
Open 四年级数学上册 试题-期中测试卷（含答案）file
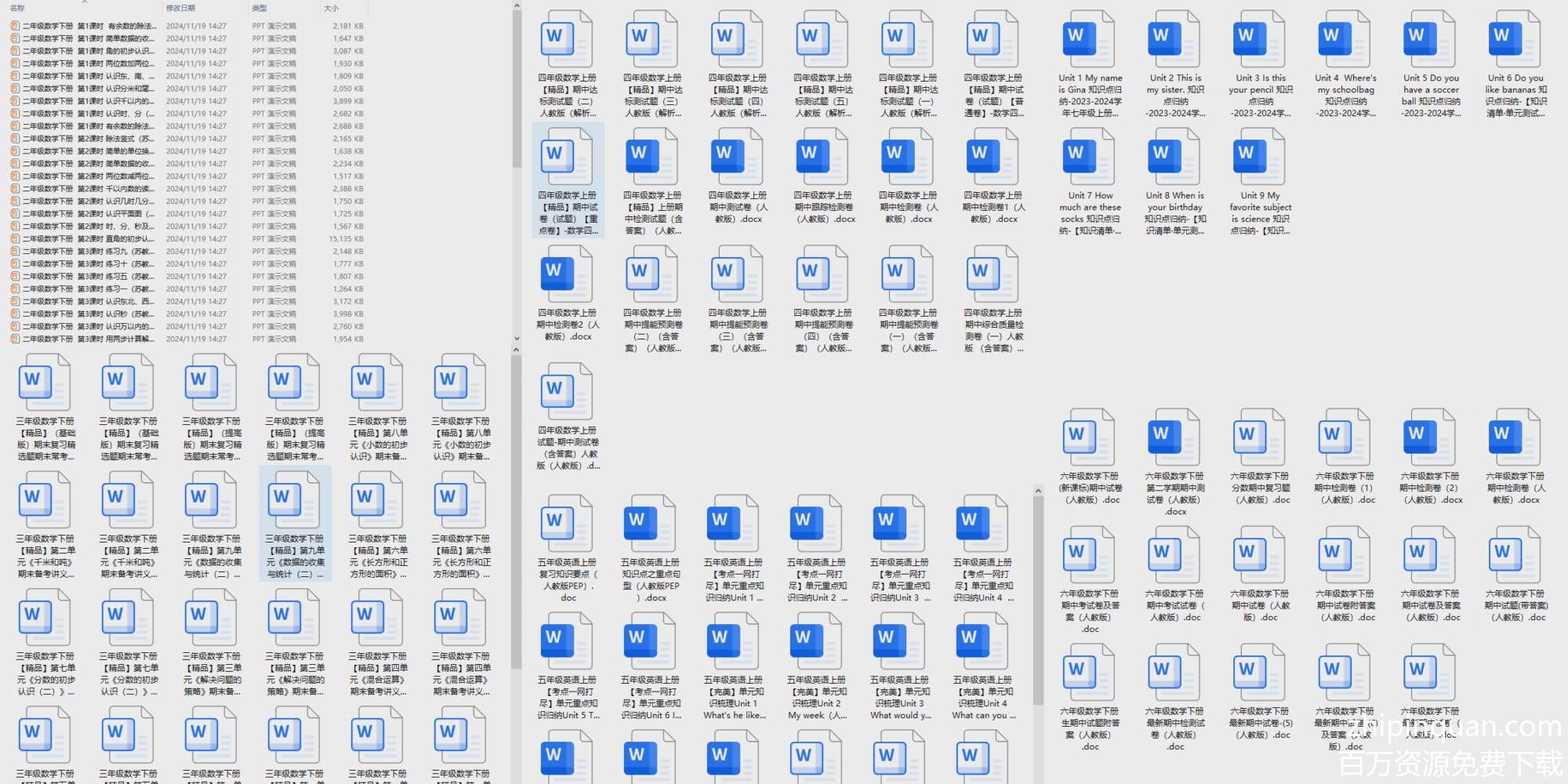click(568, 417)
